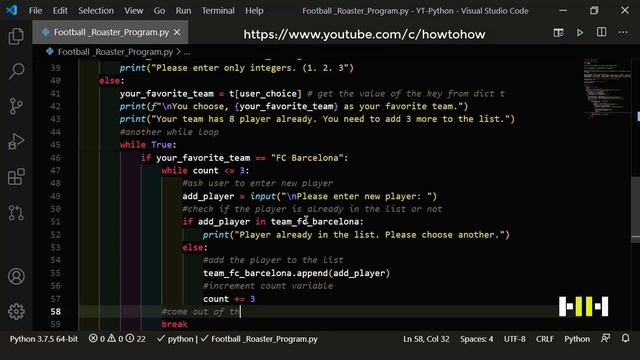Open the Search view in activity bar
Viewport: 640px width, 360px height.
16,71
